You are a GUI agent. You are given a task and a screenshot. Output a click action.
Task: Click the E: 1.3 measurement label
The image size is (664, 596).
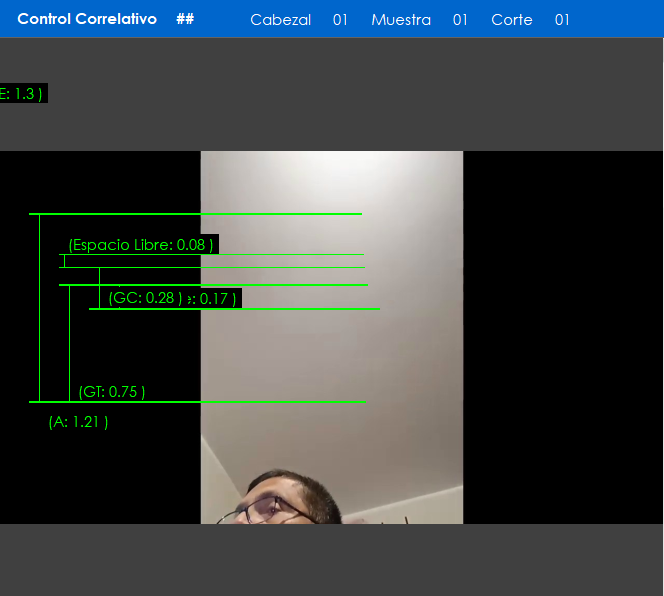click(22, 93)
